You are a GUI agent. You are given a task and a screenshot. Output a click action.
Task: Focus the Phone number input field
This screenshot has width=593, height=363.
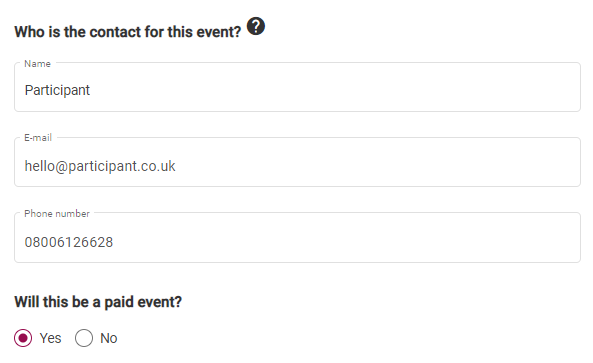[297, 237]
